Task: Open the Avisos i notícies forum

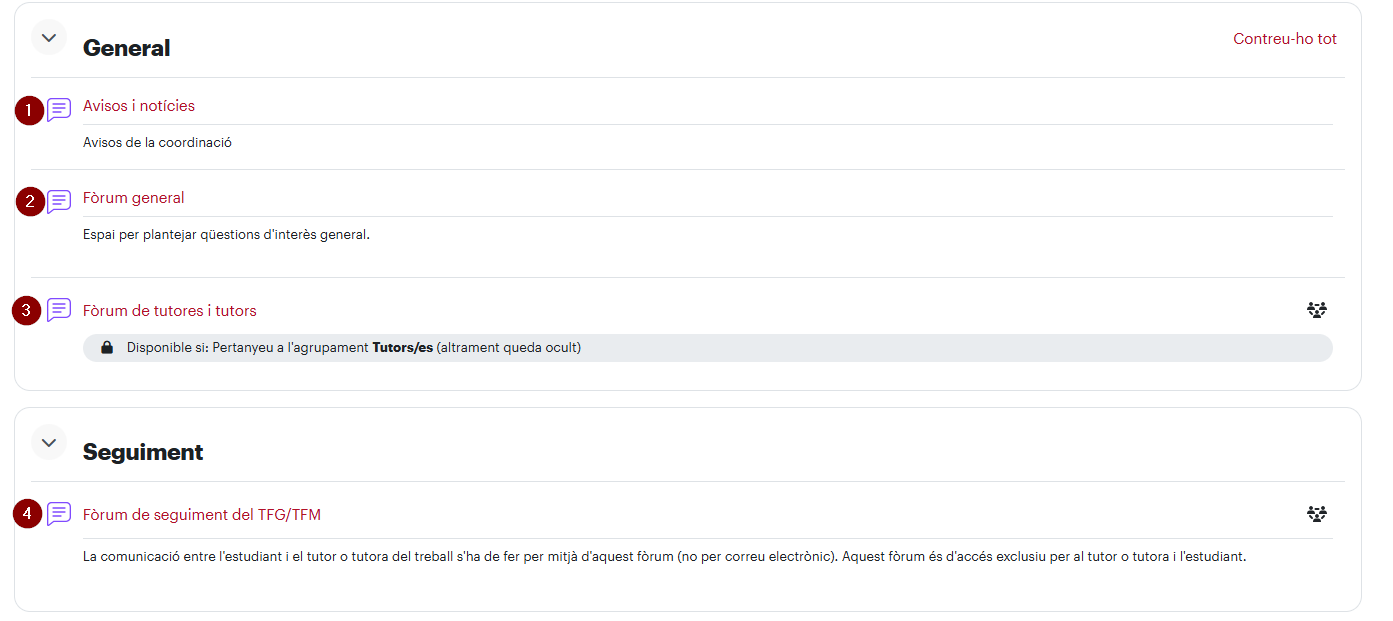Action: 139,106
